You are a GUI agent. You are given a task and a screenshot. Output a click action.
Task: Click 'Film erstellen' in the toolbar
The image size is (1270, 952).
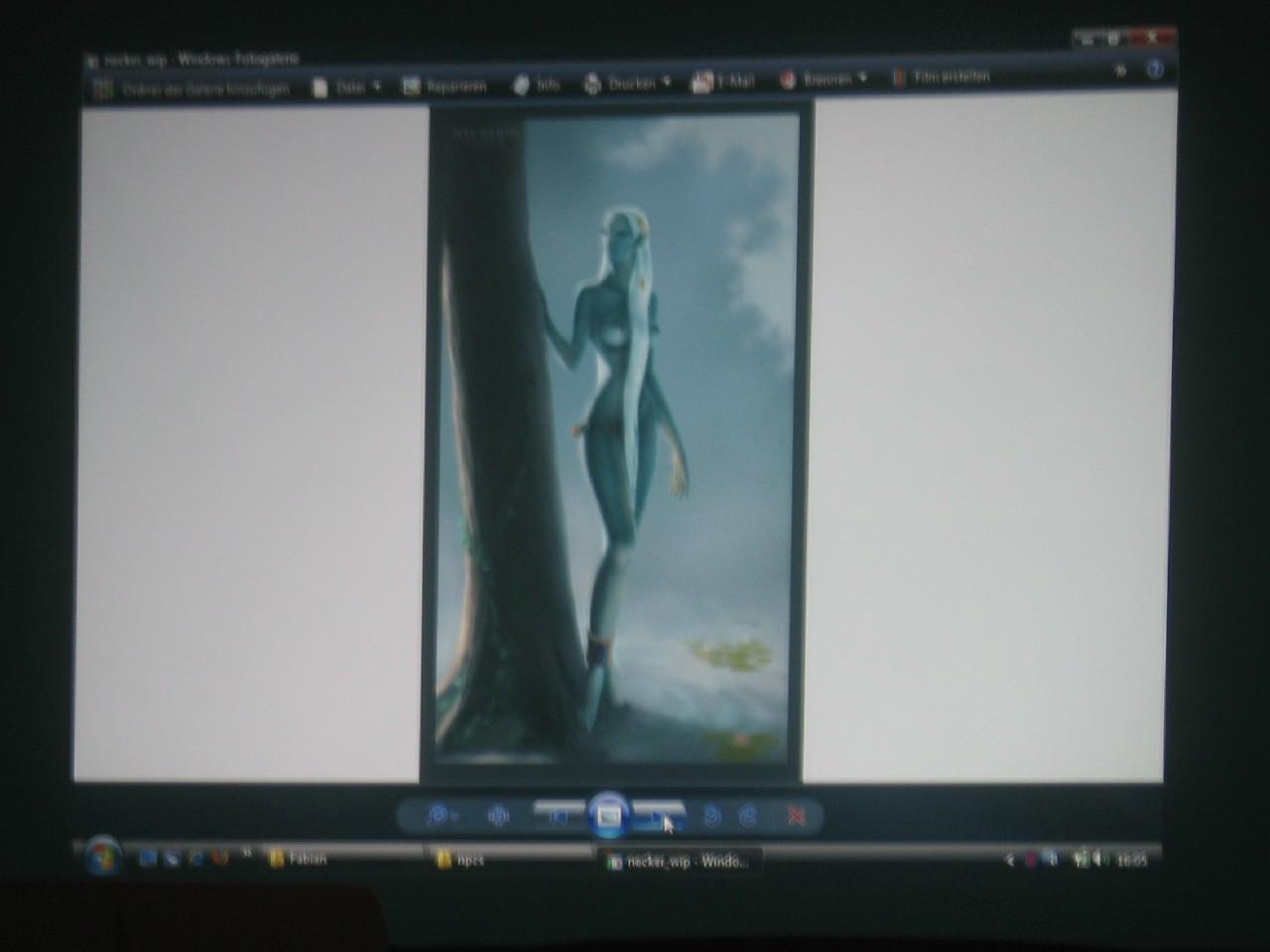click(941, 77)
